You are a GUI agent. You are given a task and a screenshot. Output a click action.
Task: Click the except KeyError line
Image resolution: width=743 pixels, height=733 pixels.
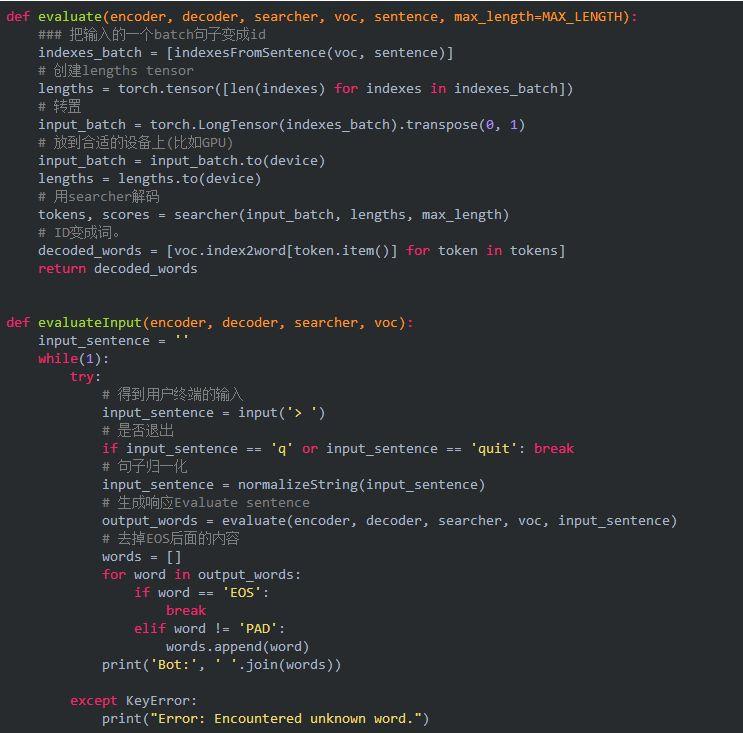click(x=134, y=701)
